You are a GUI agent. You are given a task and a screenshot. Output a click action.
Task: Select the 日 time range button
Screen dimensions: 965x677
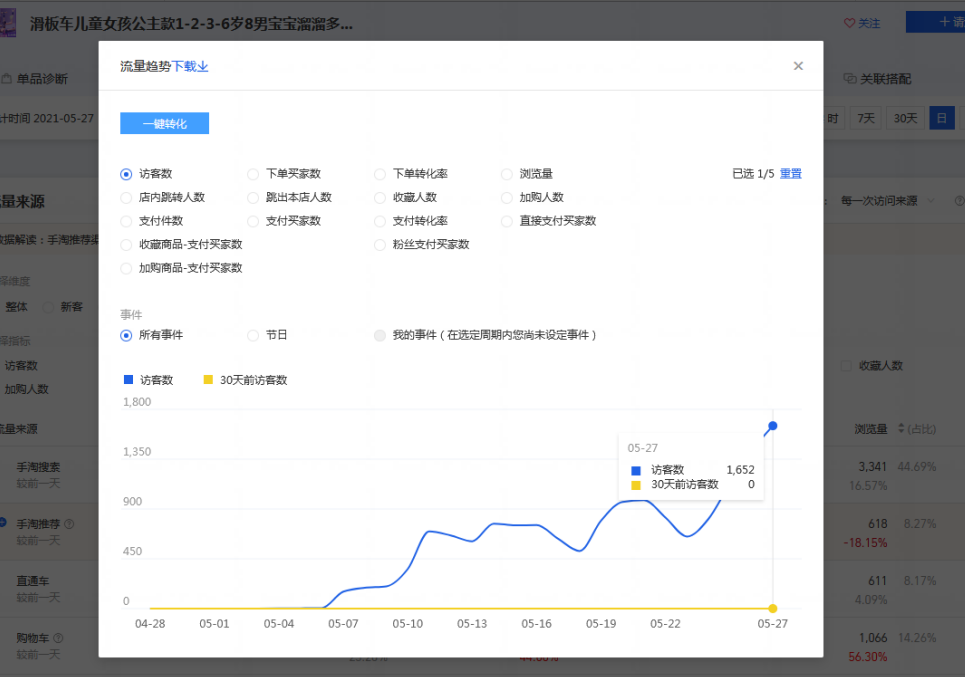[x=942, y=118]
